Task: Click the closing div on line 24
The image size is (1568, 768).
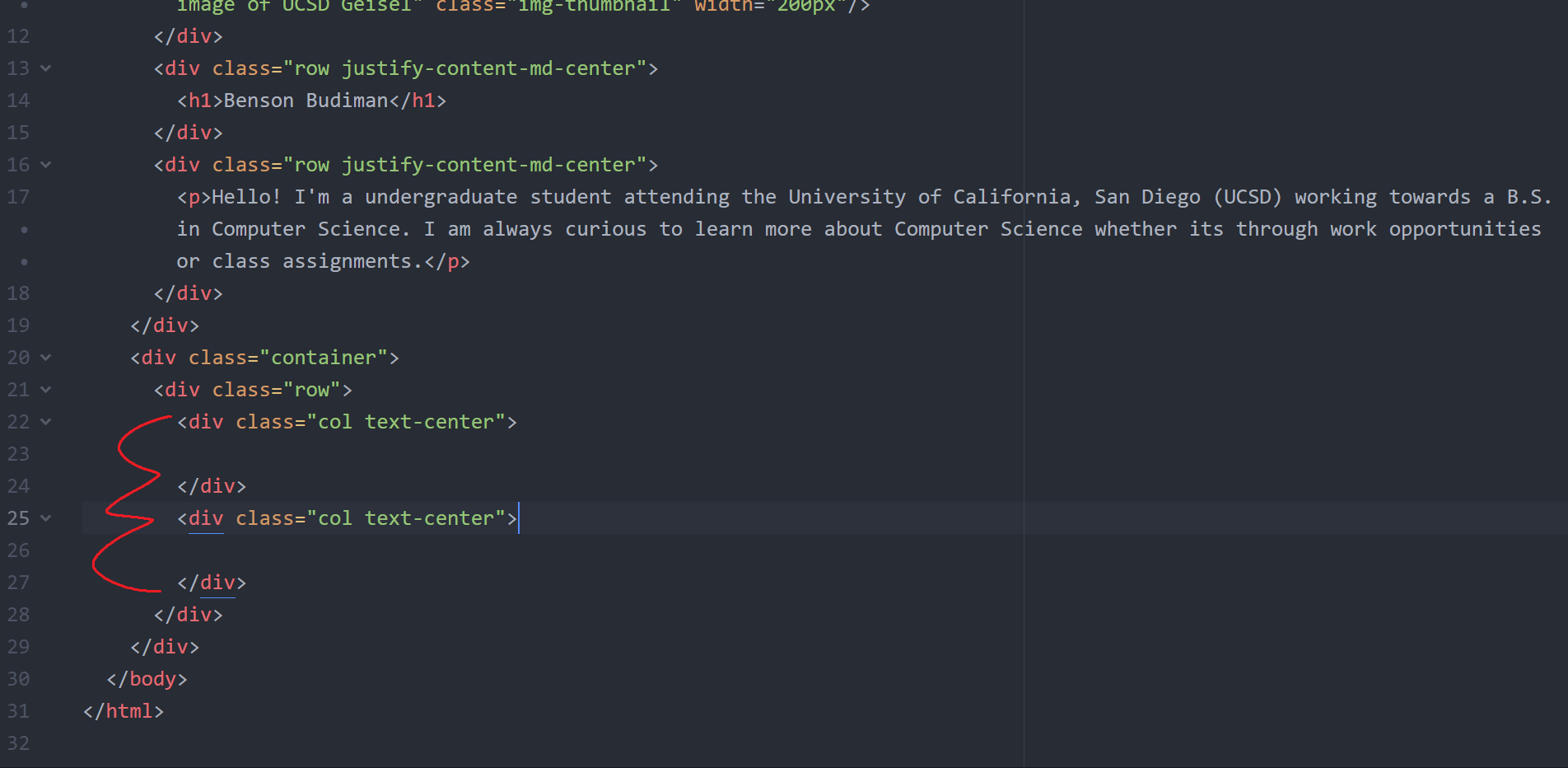Action: coord(212,486)
